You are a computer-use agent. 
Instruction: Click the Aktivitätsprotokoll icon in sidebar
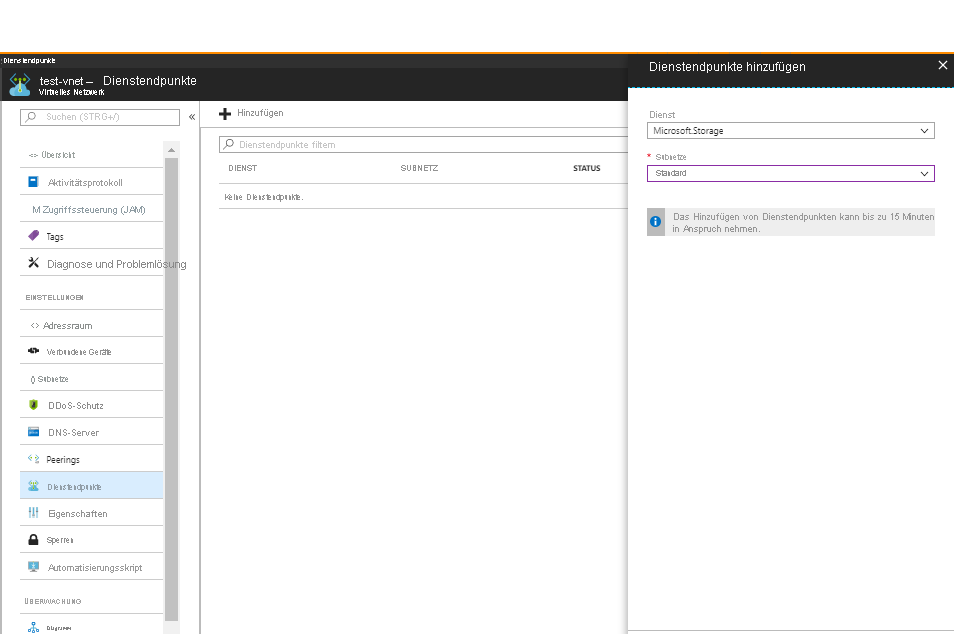33,182
